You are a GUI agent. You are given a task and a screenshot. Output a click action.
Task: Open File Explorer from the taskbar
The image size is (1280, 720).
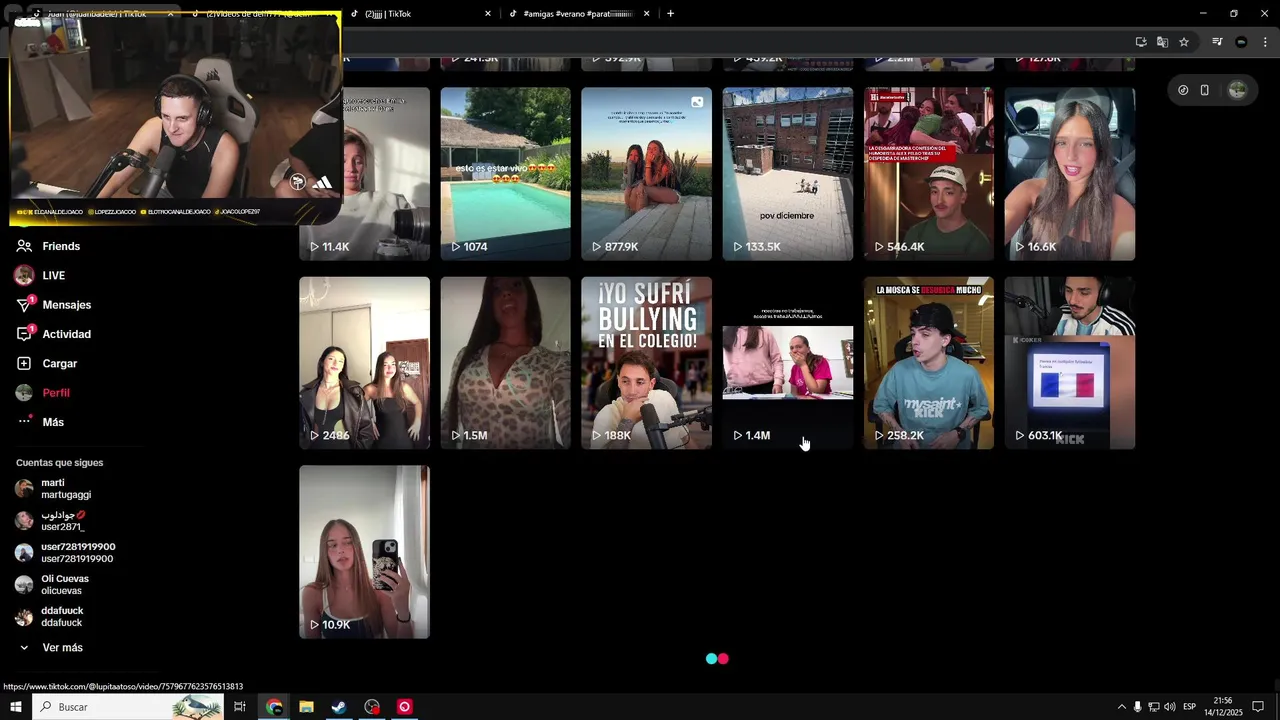click(x=306, y=707)
